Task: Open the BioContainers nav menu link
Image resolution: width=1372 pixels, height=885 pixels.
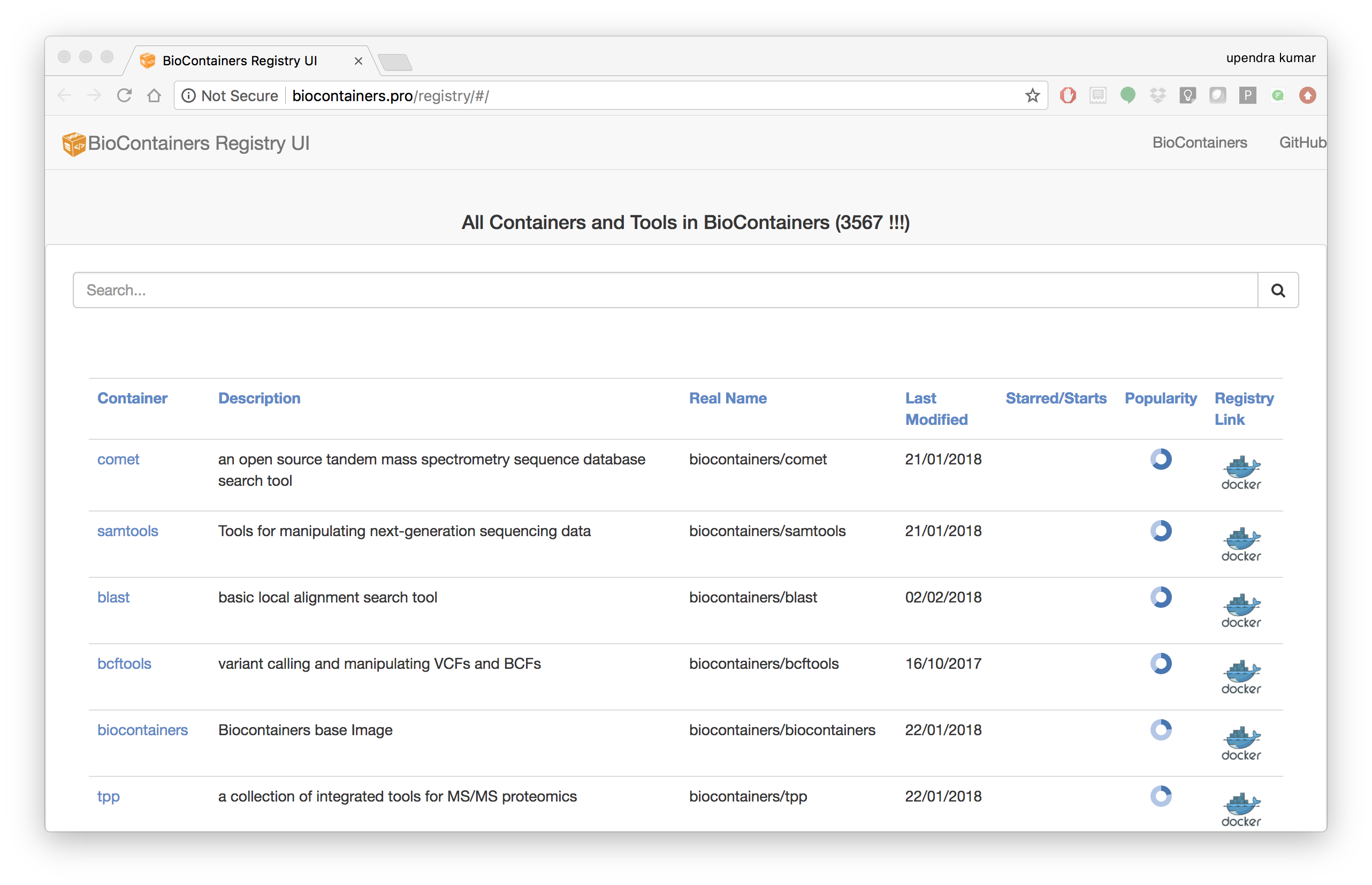Action: pyautogui.click(x=1199, y=142)
